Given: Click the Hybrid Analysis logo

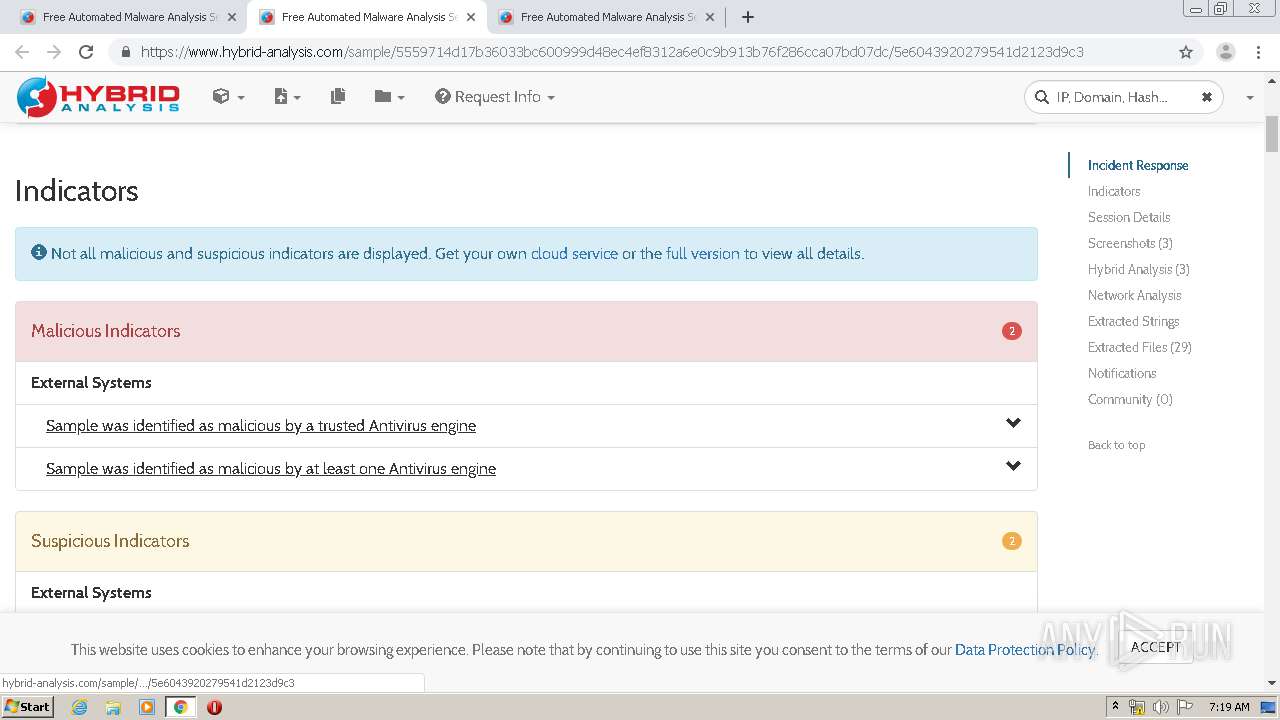Looking at the screenshot, I should [98, 97].
